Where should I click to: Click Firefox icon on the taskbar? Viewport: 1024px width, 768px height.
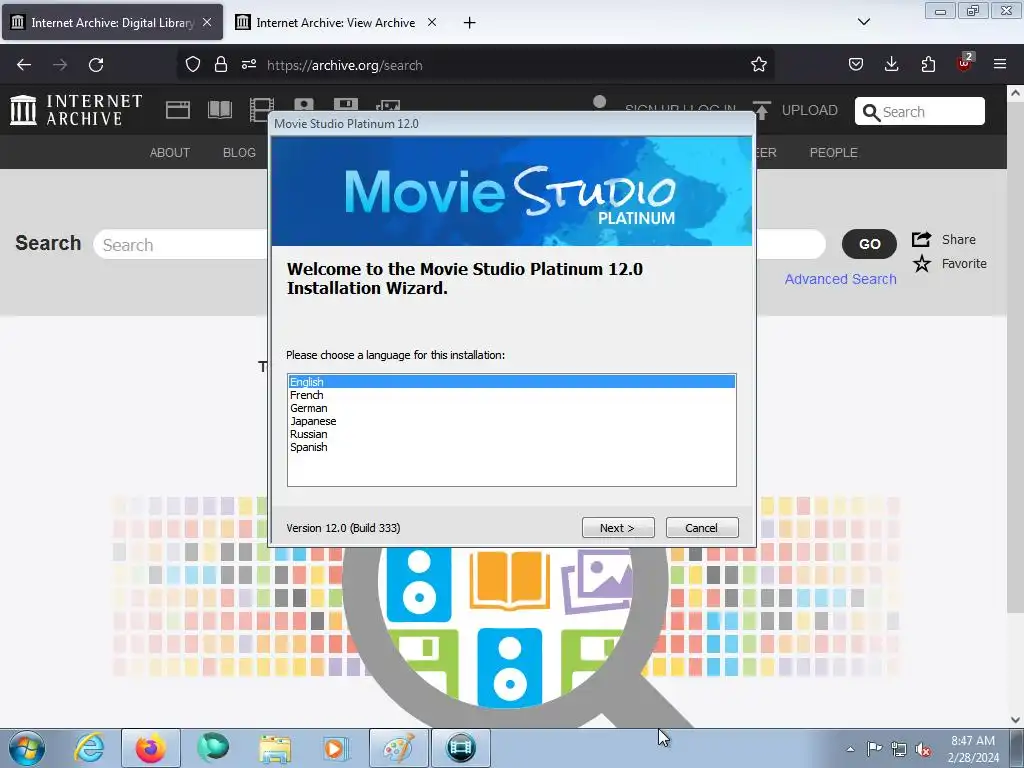click(150, 748)
